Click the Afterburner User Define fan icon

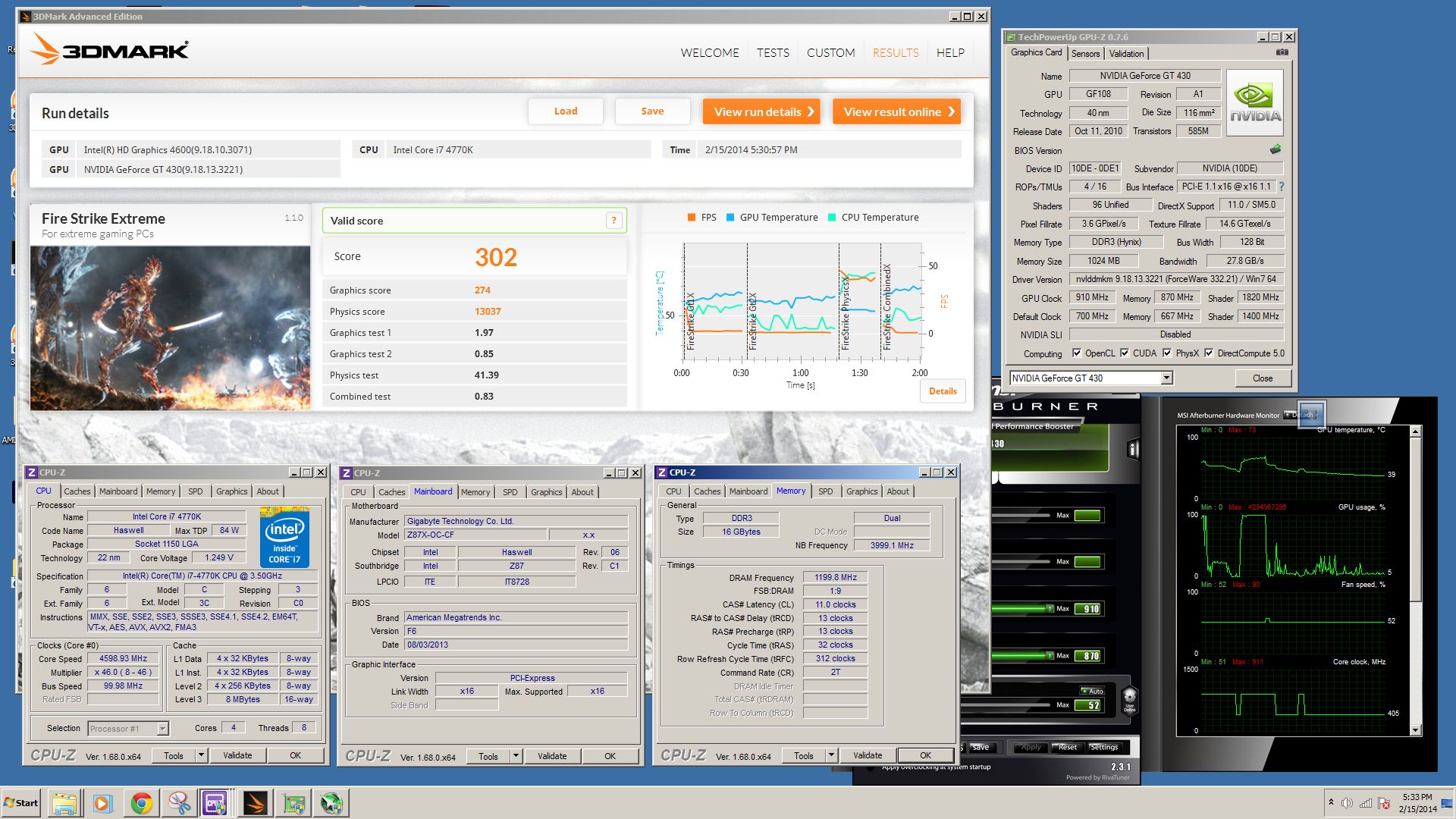point(1129,699)
